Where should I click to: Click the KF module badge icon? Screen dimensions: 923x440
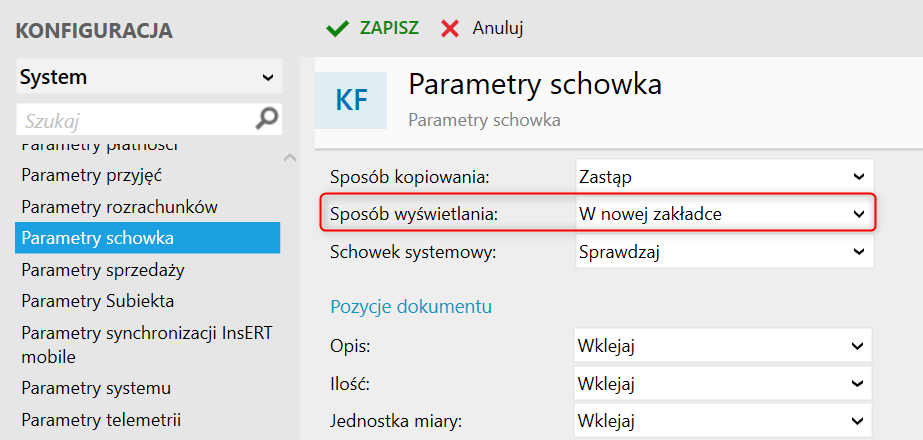351,100
